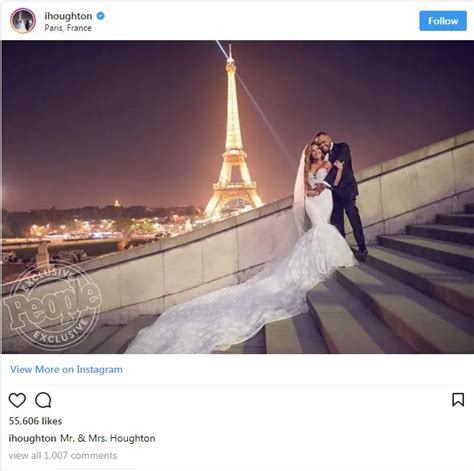
Task: Like the post with the heart icon
Action: 17,400
